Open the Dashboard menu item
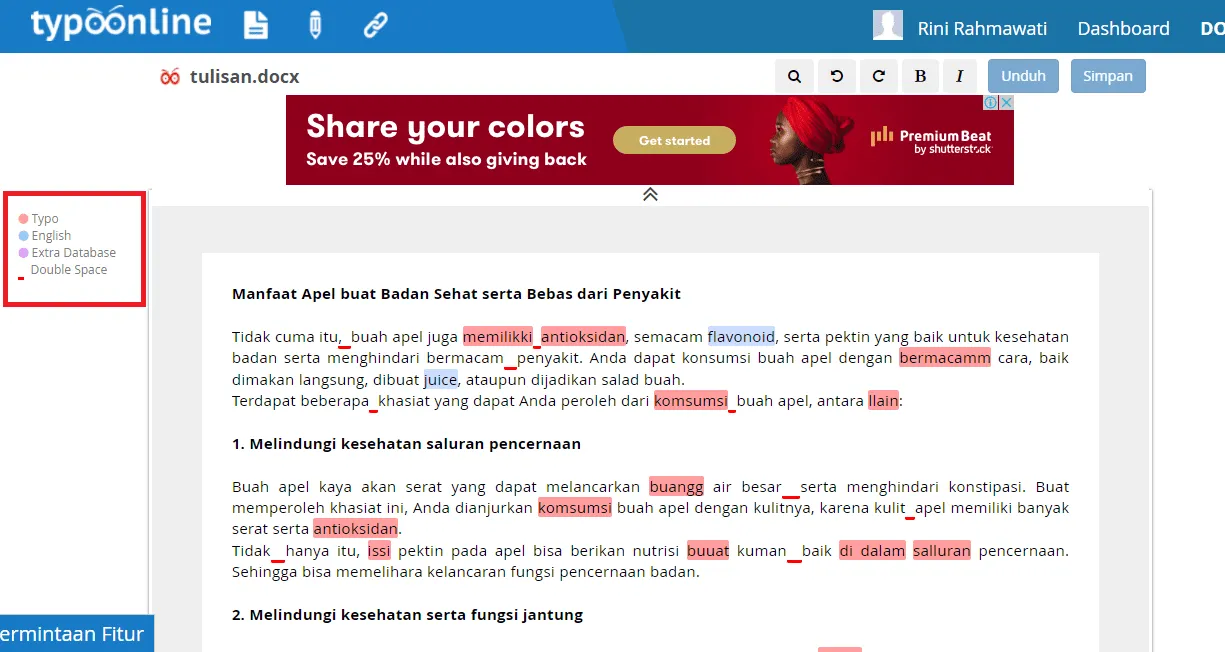This screenshot has width=1225, height=652. click(x=1123, y=29)
